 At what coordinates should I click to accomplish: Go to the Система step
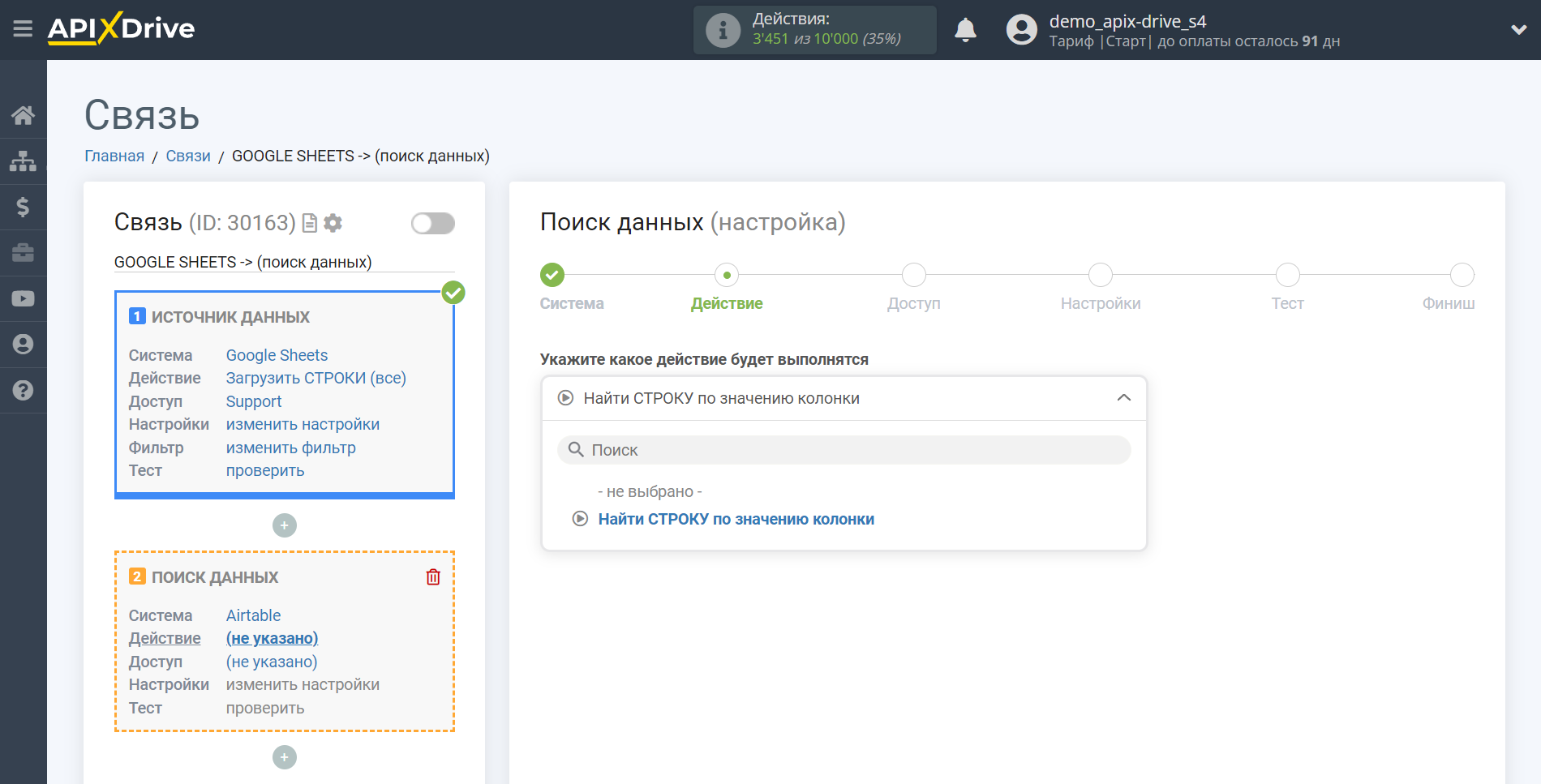coord(552,275)
